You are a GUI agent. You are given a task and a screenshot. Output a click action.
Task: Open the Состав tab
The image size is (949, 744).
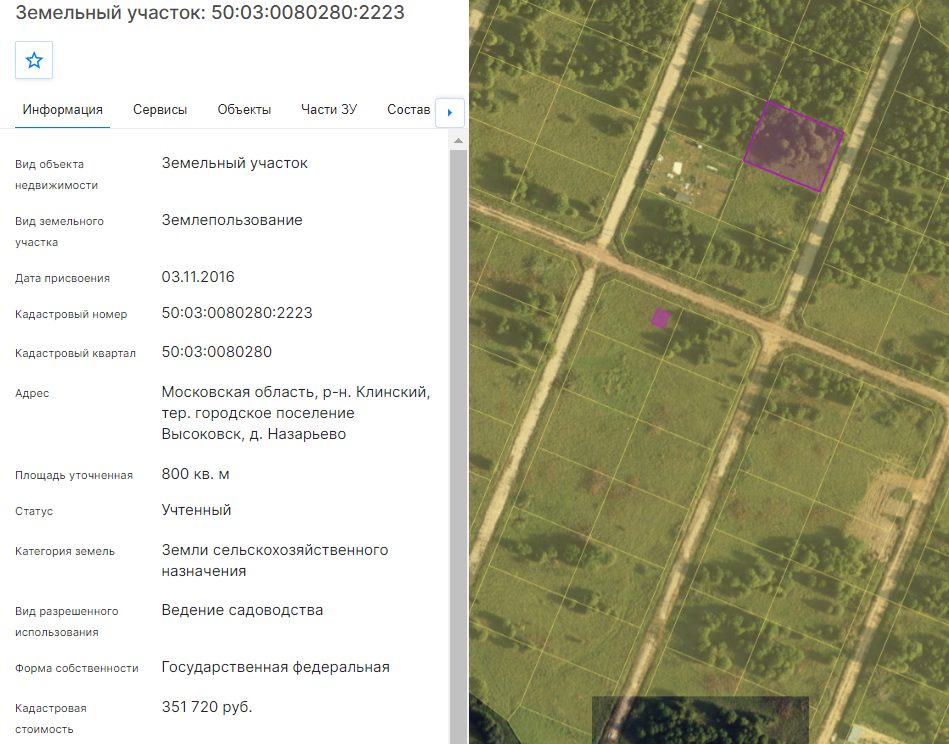click(x=409, y=110)
